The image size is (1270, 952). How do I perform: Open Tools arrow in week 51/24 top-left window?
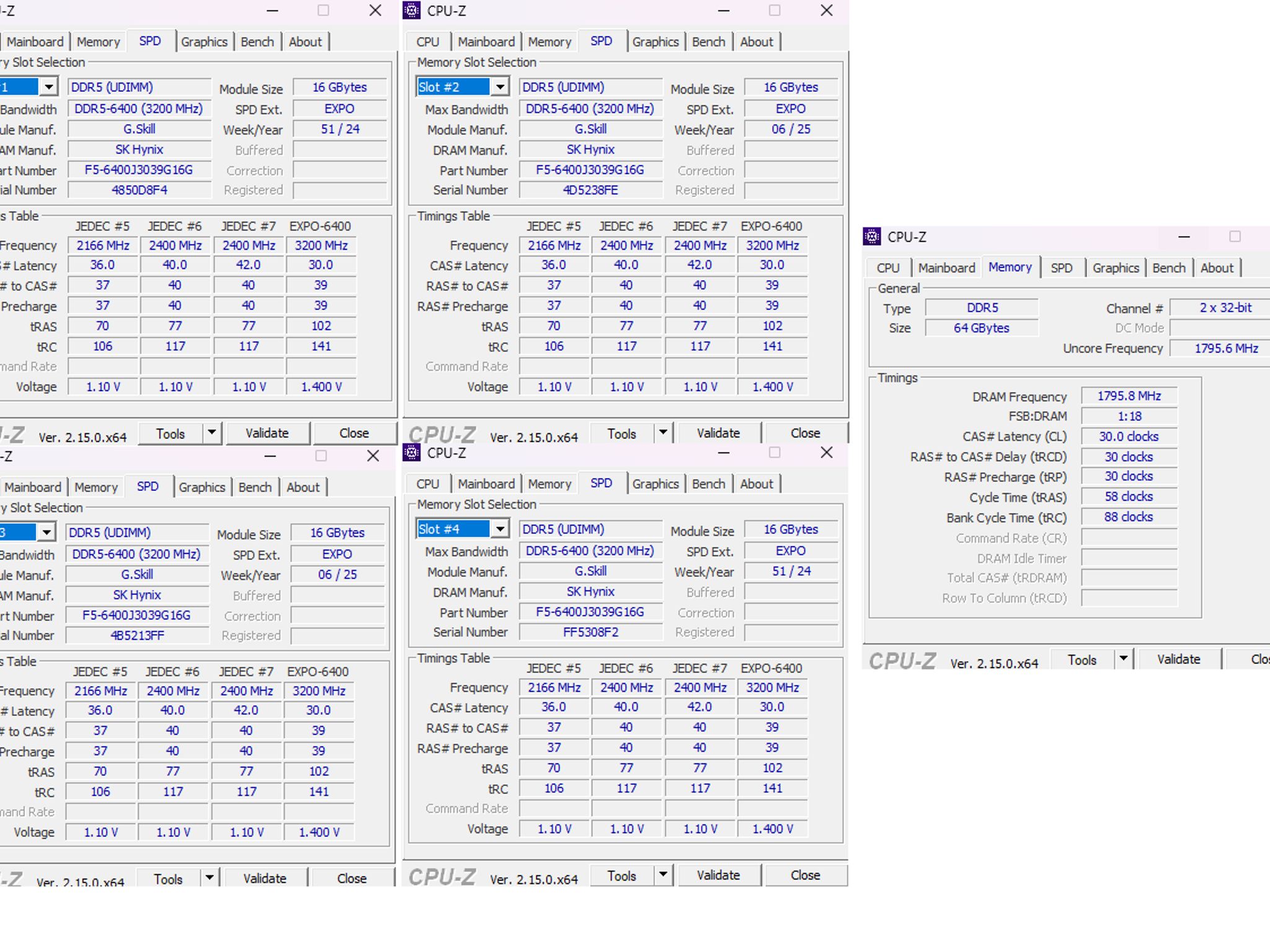[x=211, y=433]
